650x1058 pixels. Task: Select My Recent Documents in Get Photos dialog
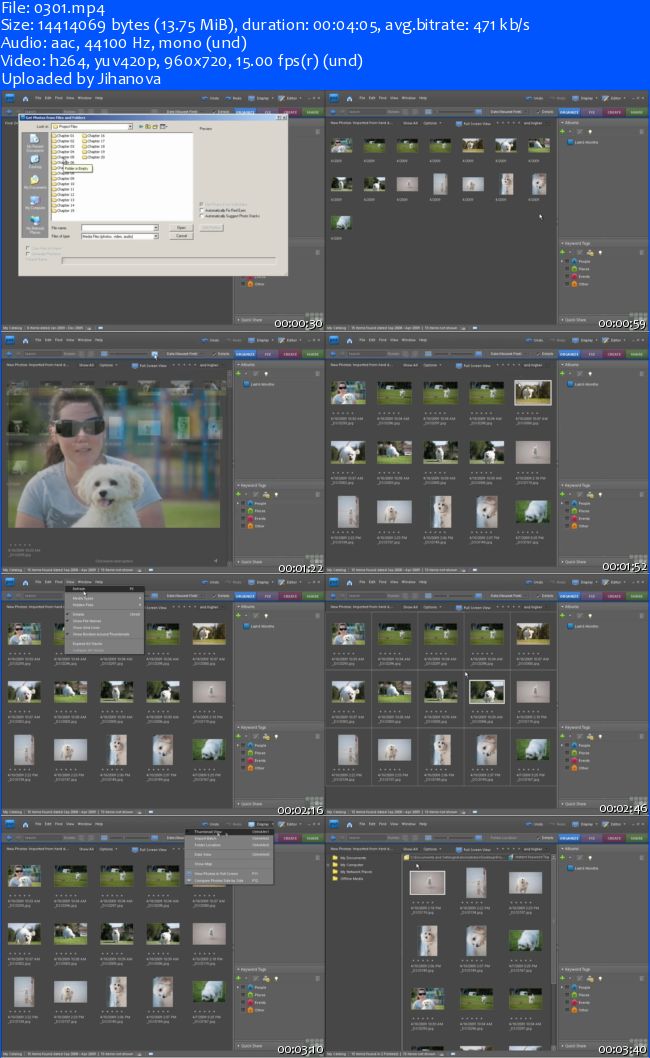pyautogui.click(x=34, y=141)
